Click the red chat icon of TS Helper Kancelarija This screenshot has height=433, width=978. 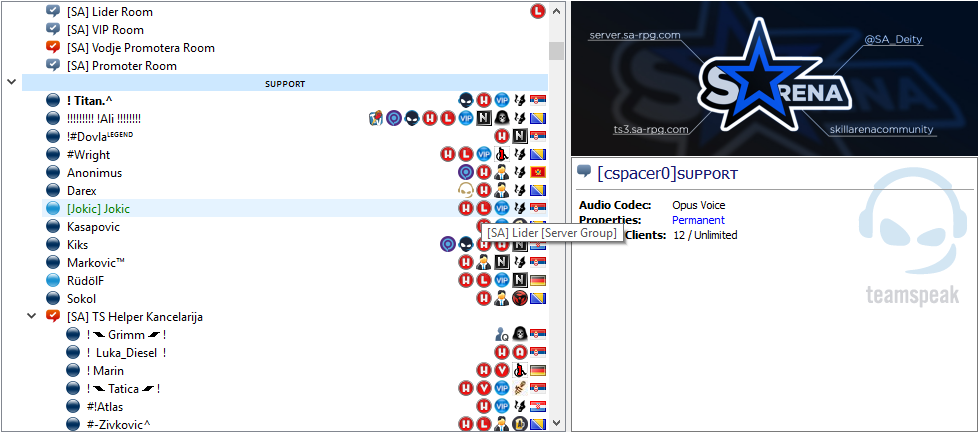[53, 316]
